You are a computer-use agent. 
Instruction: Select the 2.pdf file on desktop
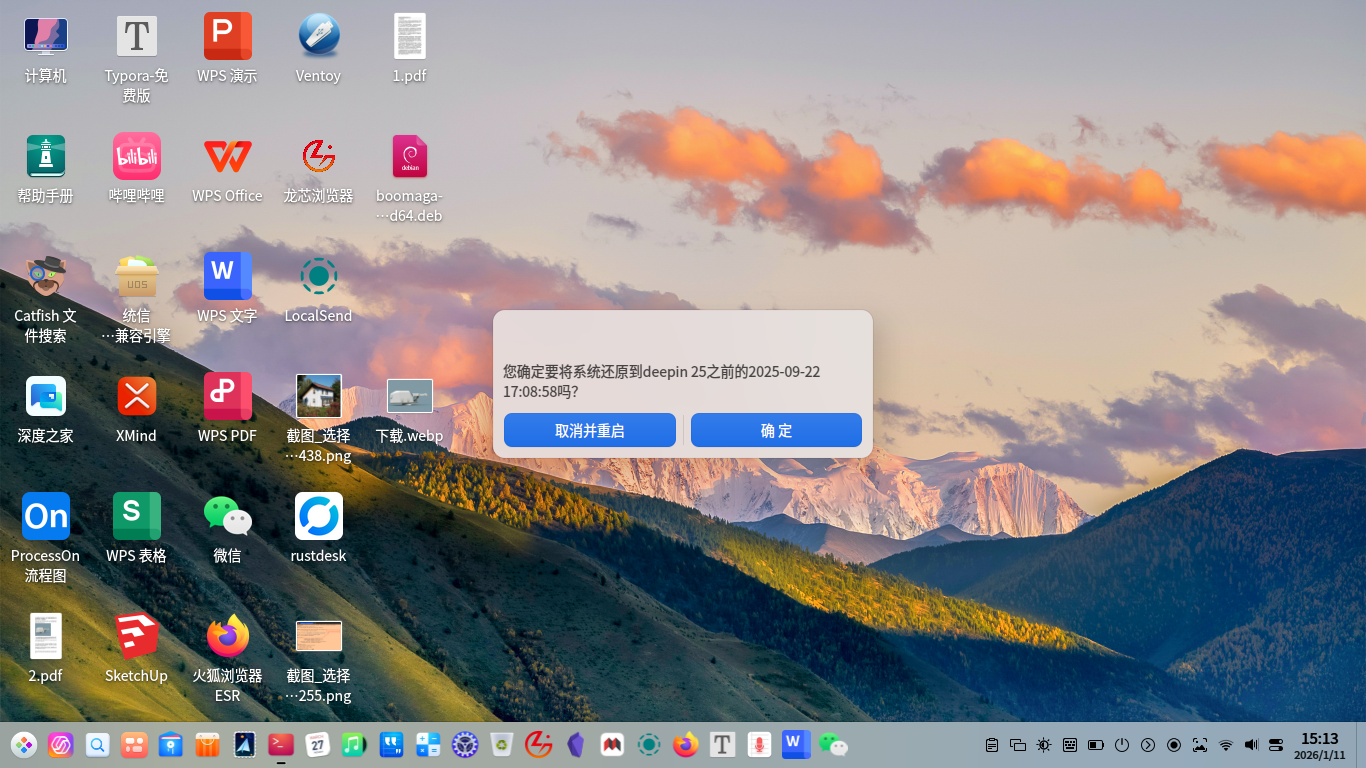(46, 650)
